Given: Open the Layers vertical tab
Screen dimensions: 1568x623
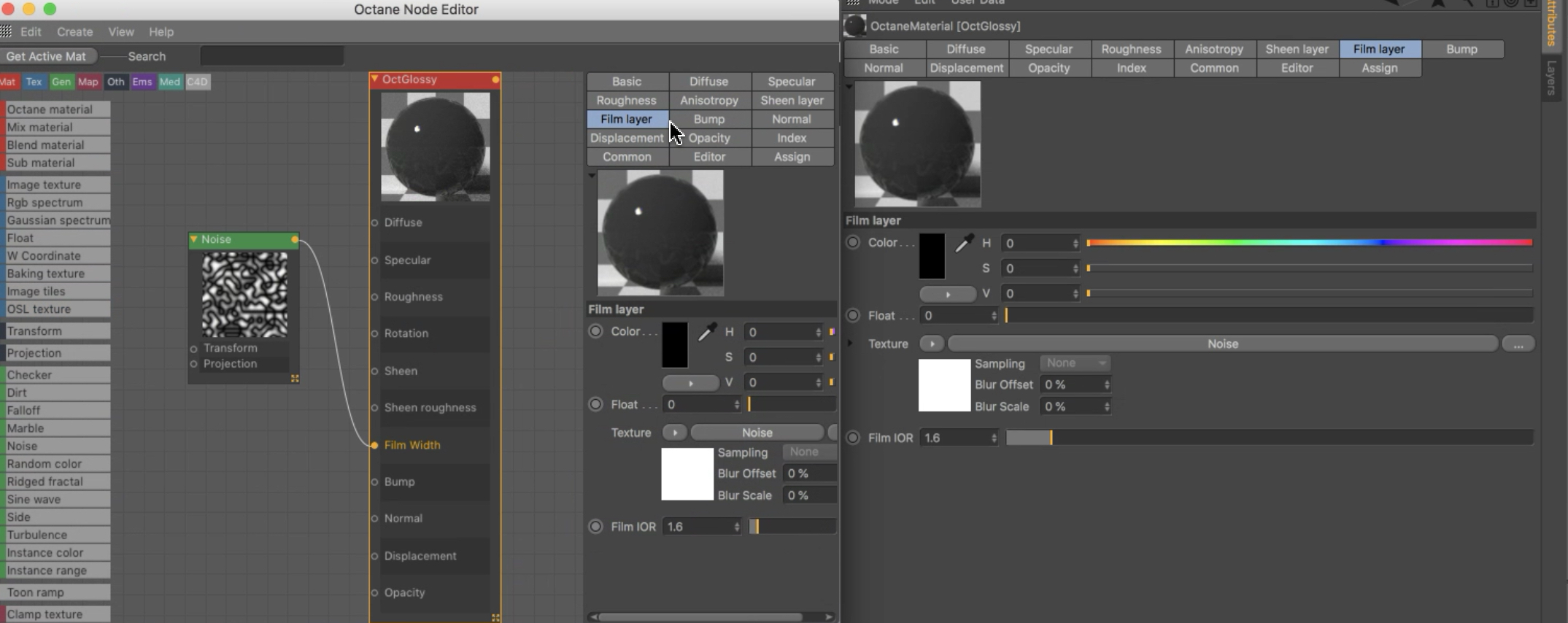Looking at the screenshot, I should (x=1551, y=78).
